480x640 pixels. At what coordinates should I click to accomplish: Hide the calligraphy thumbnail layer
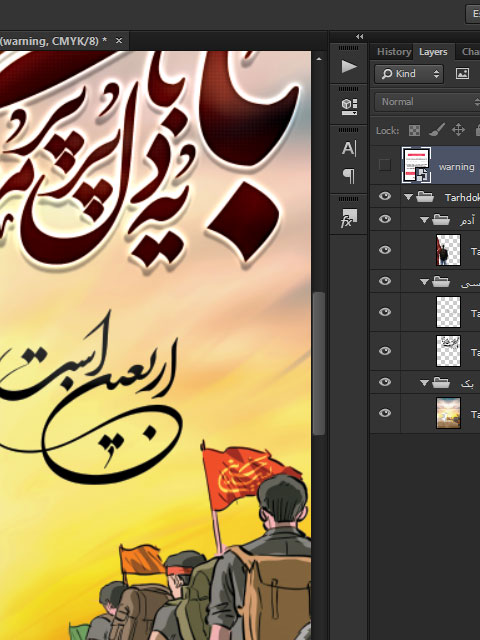click(x=384, y=351)
